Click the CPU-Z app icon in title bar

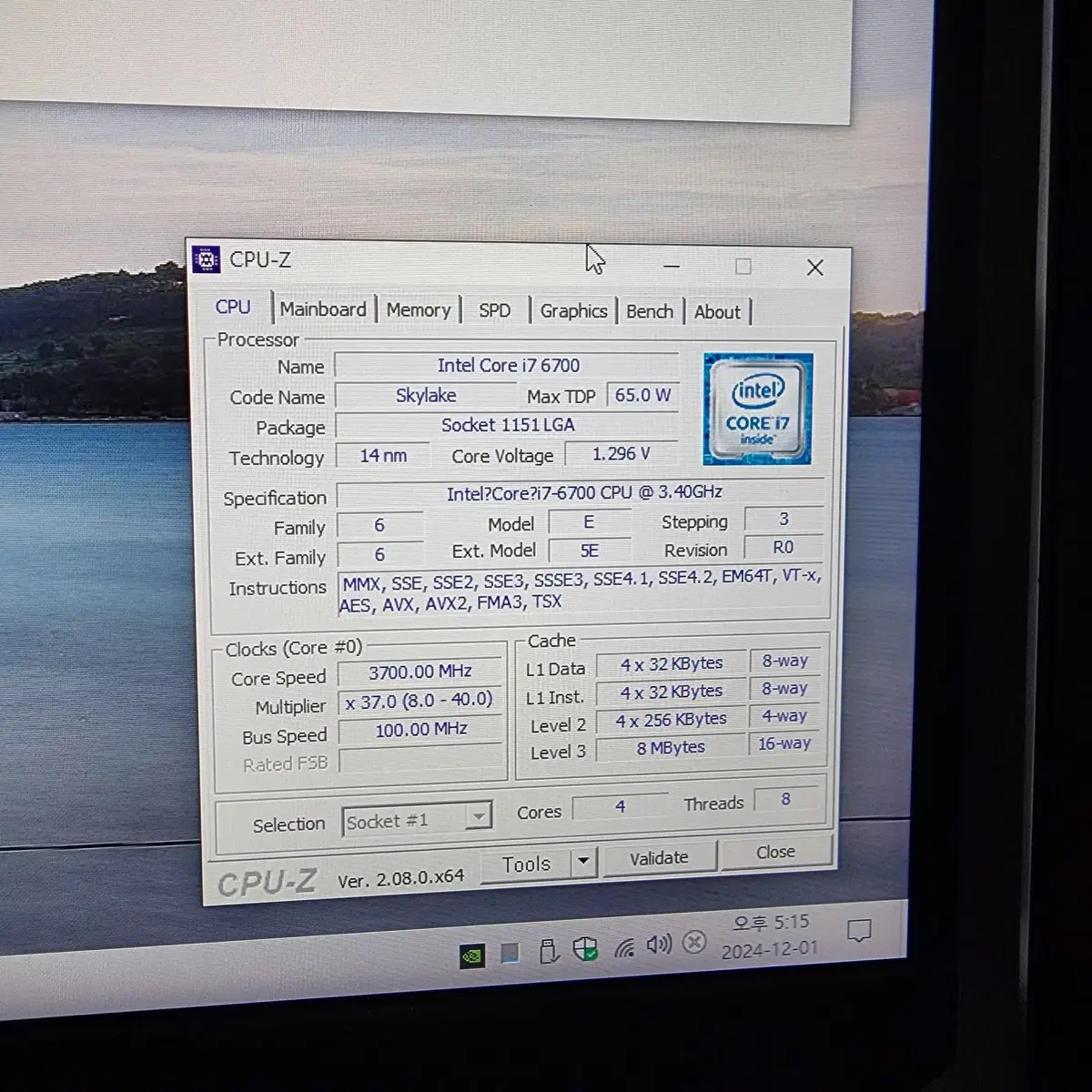pyautogui.click(x=207, y=259)
